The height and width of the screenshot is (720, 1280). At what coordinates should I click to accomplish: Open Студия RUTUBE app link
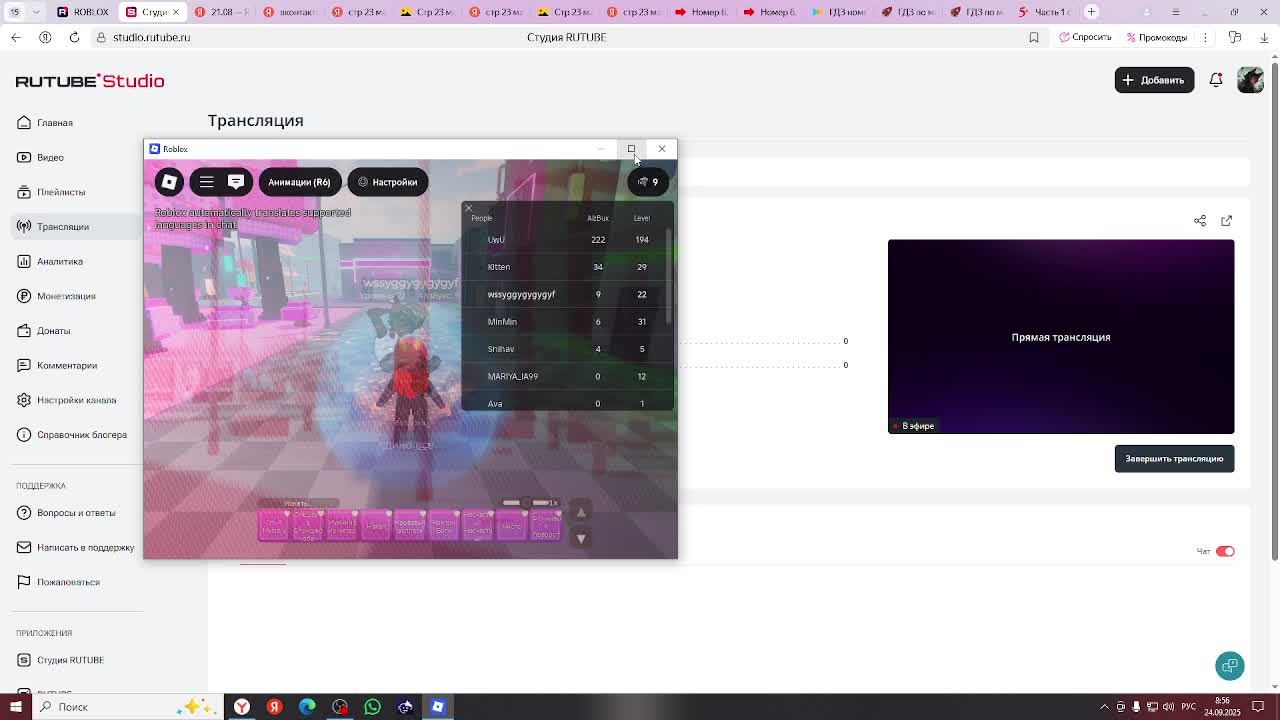70,660
